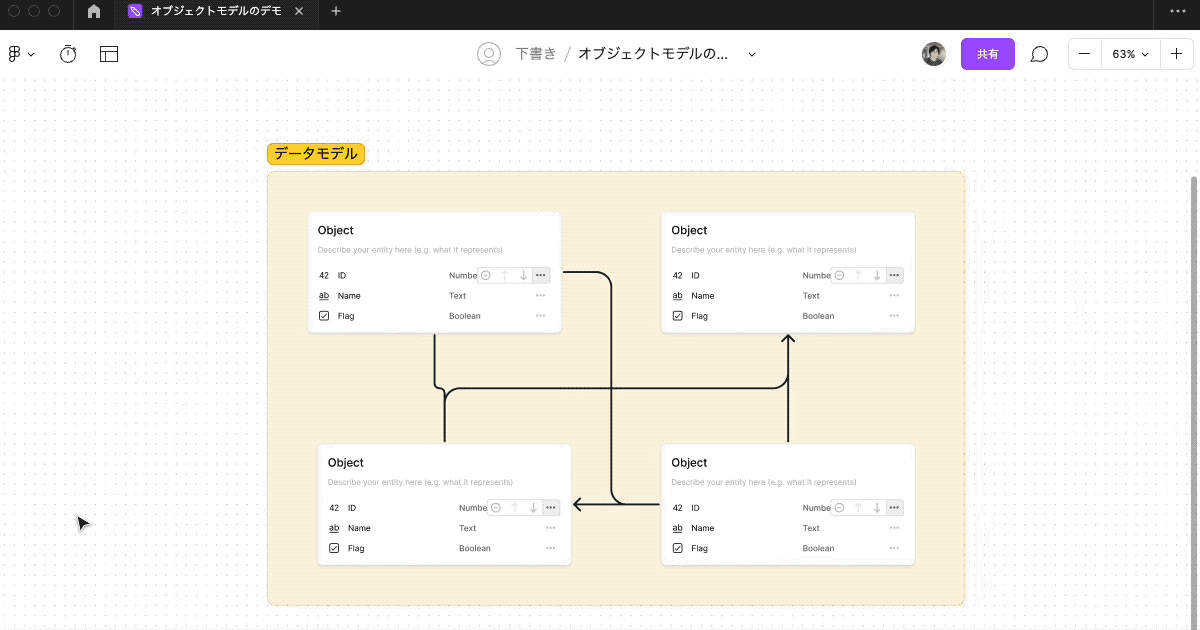Open the comments bubble icon
The image size is (1200, 630).
pos(1039,54)
